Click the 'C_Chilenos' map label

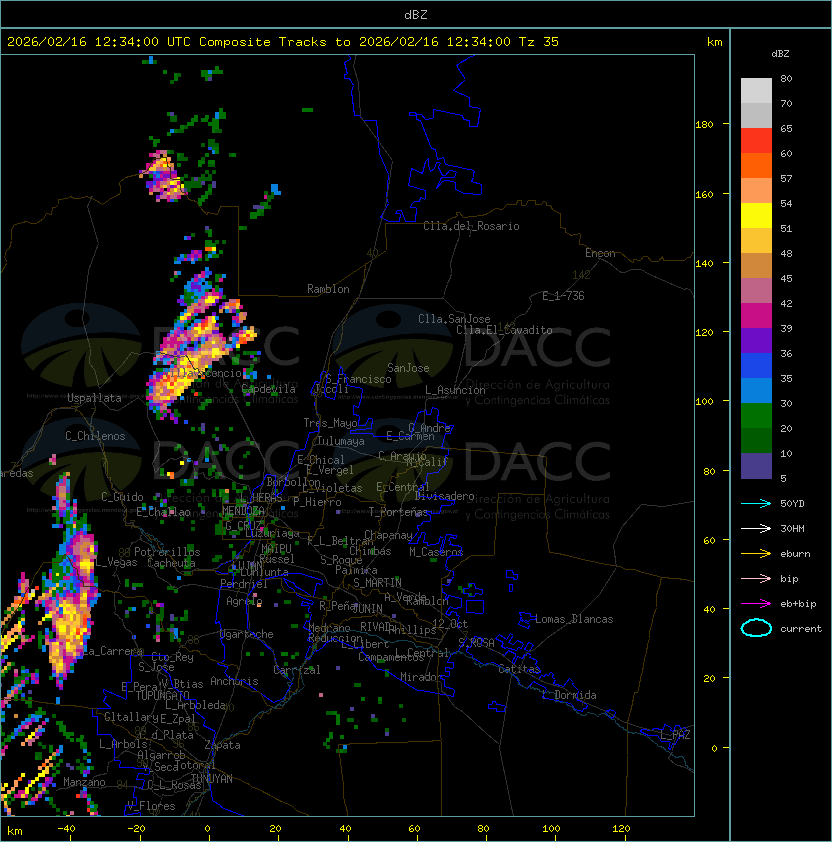pyautogui.click(x=95, y=436)
